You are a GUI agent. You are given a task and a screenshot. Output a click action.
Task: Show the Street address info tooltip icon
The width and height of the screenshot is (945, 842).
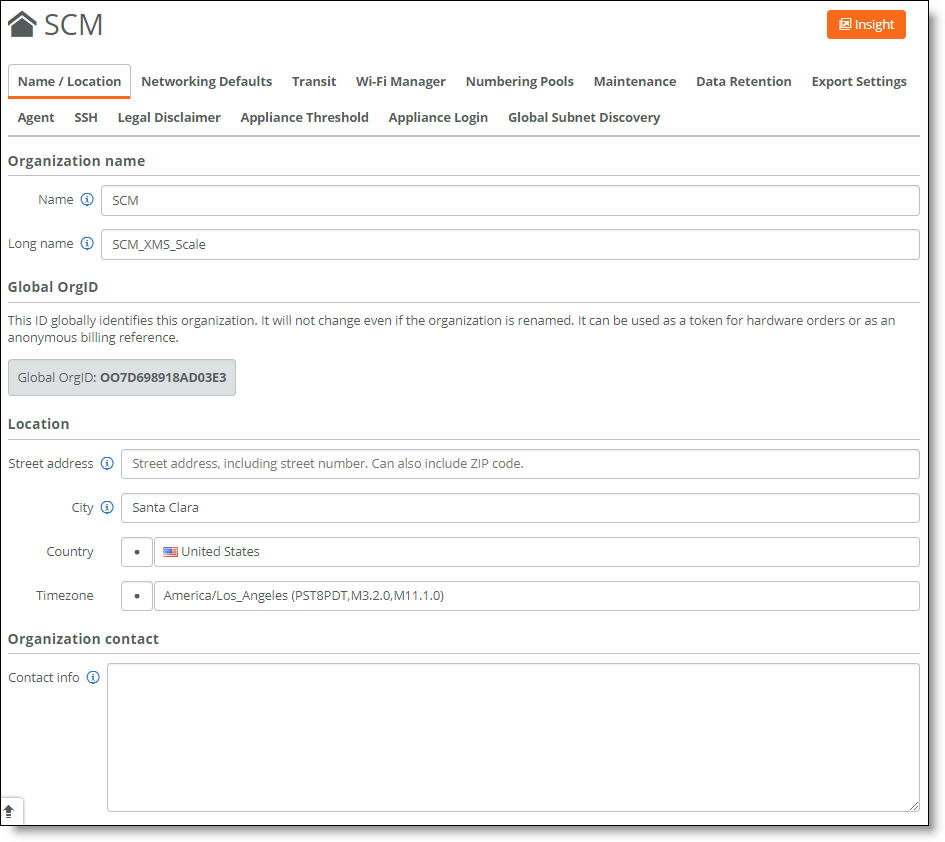click(x=107, y=463)
